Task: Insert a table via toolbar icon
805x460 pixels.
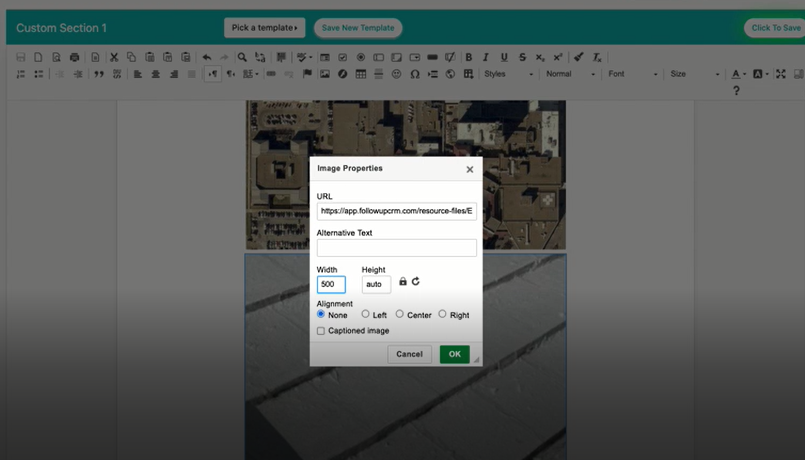Action: [x=361, y=74]
